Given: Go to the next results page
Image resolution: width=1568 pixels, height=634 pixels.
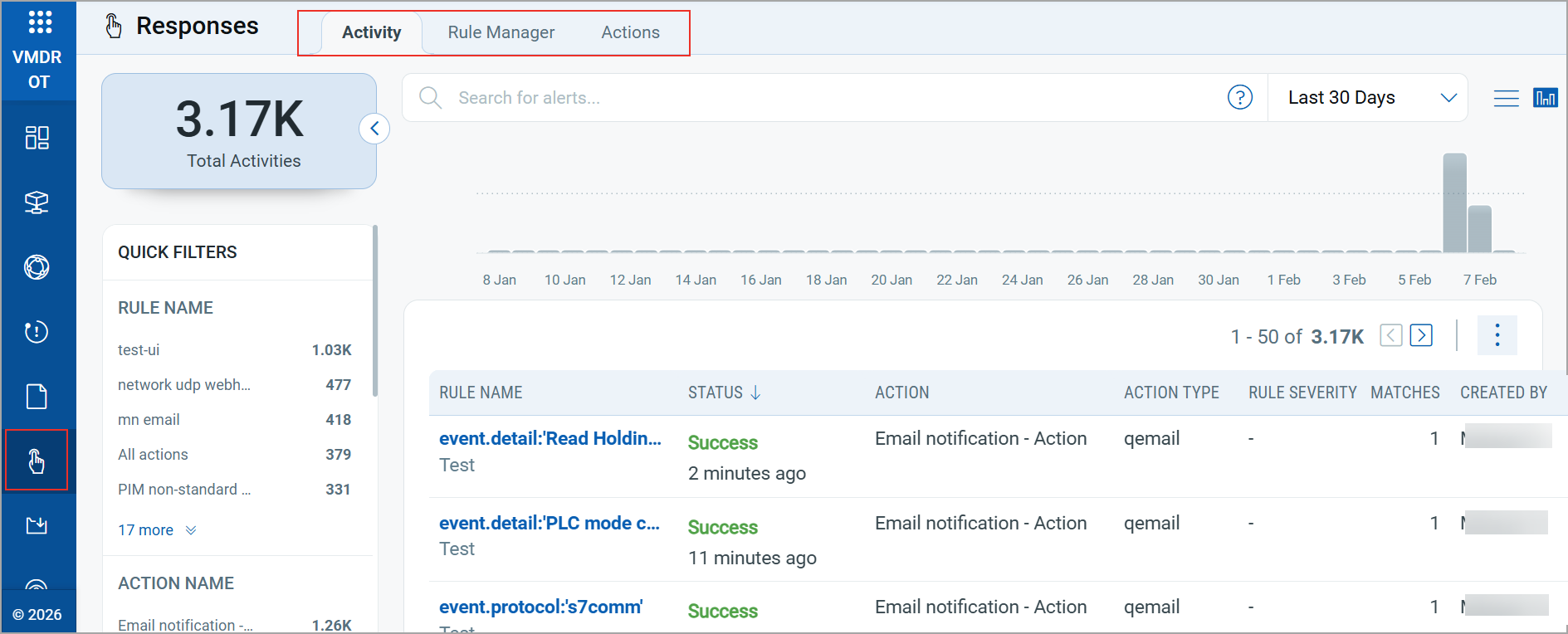Looking at the screenshot, I should (1421, 335).
